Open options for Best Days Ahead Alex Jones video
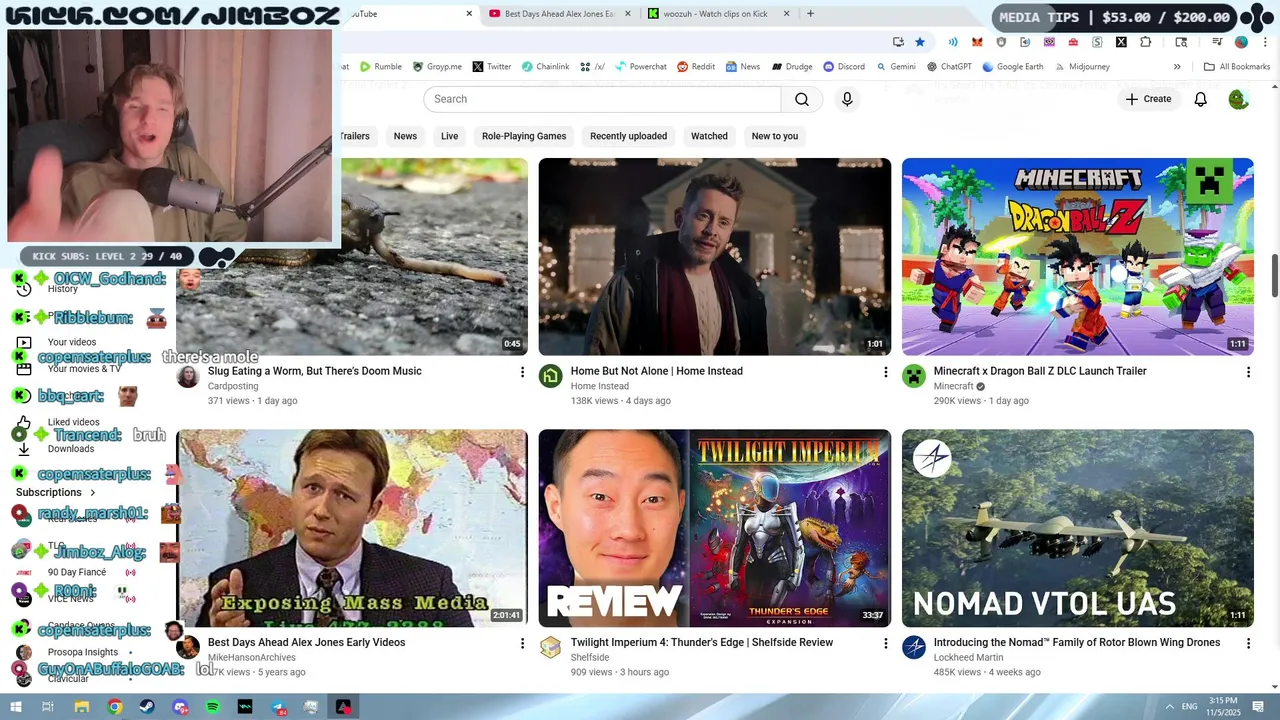 point(522,644)
